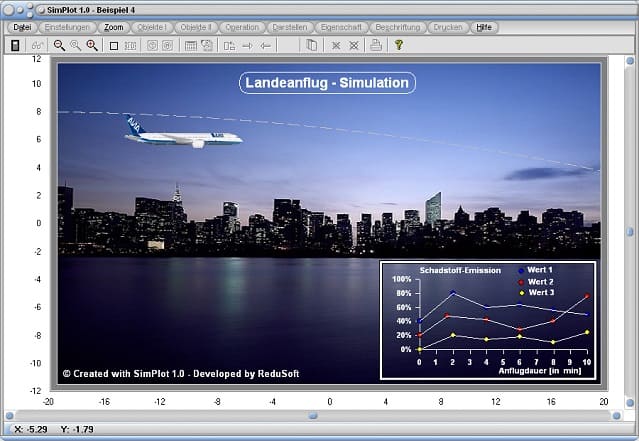Click the first grayed circle-in-square icon
639x441 pixels.
pos(152,45)
